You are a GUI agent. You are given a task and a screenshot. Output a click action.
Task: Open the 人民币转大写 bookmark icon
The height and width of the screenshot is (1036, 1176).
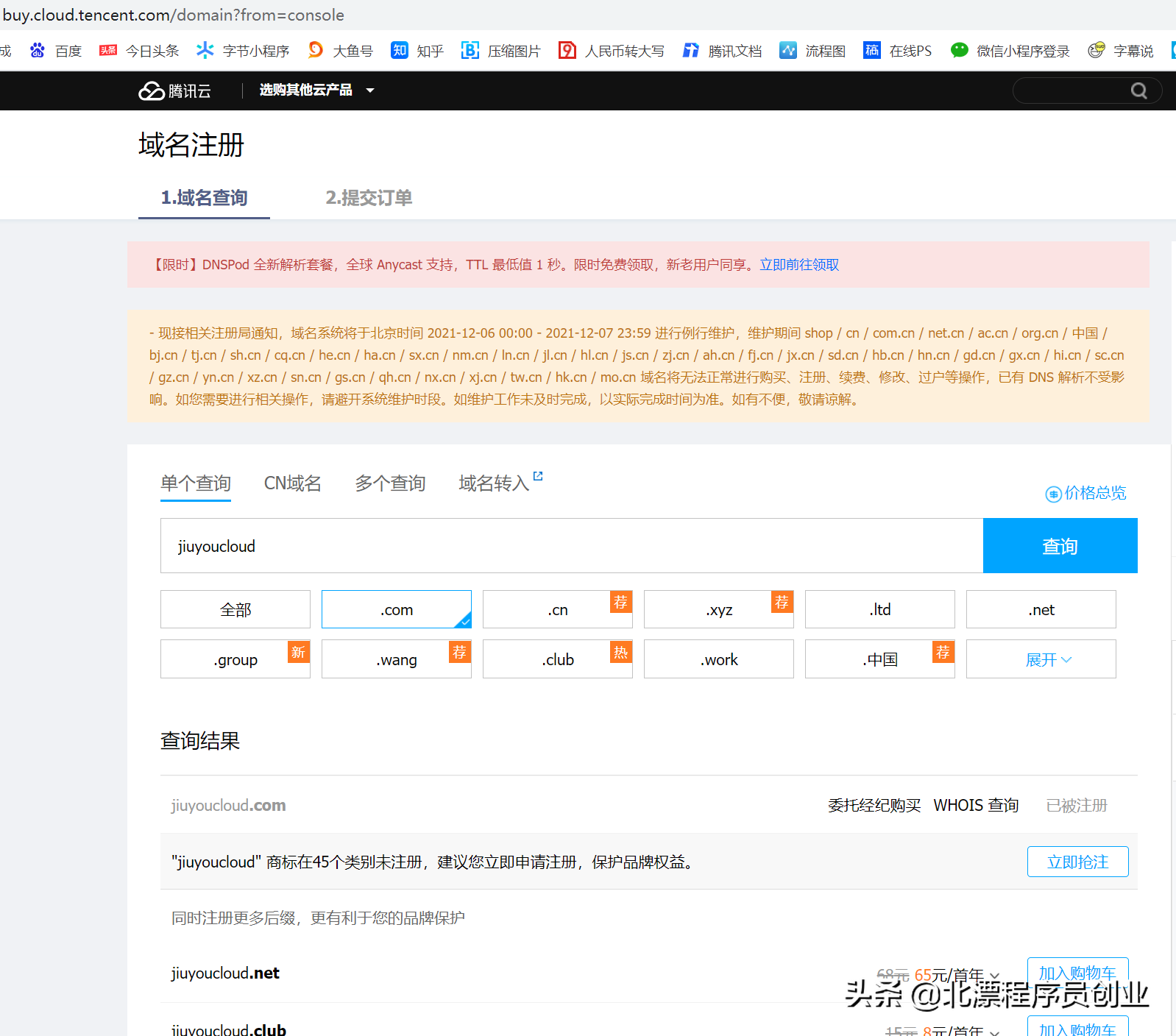click(x=567, y=50)
